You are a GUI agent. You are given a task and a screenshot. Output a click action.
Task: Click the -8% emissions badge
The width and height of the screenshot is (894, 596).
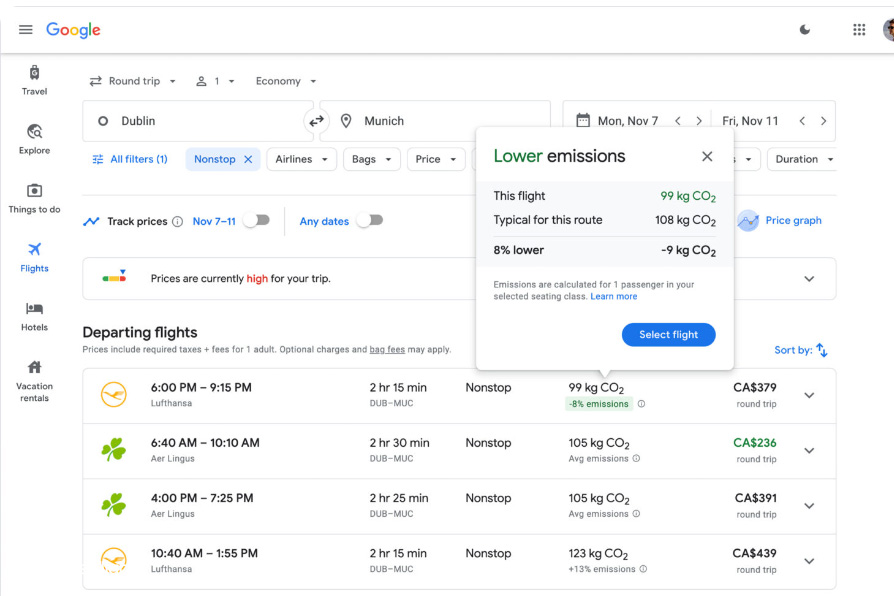[599, 404]
